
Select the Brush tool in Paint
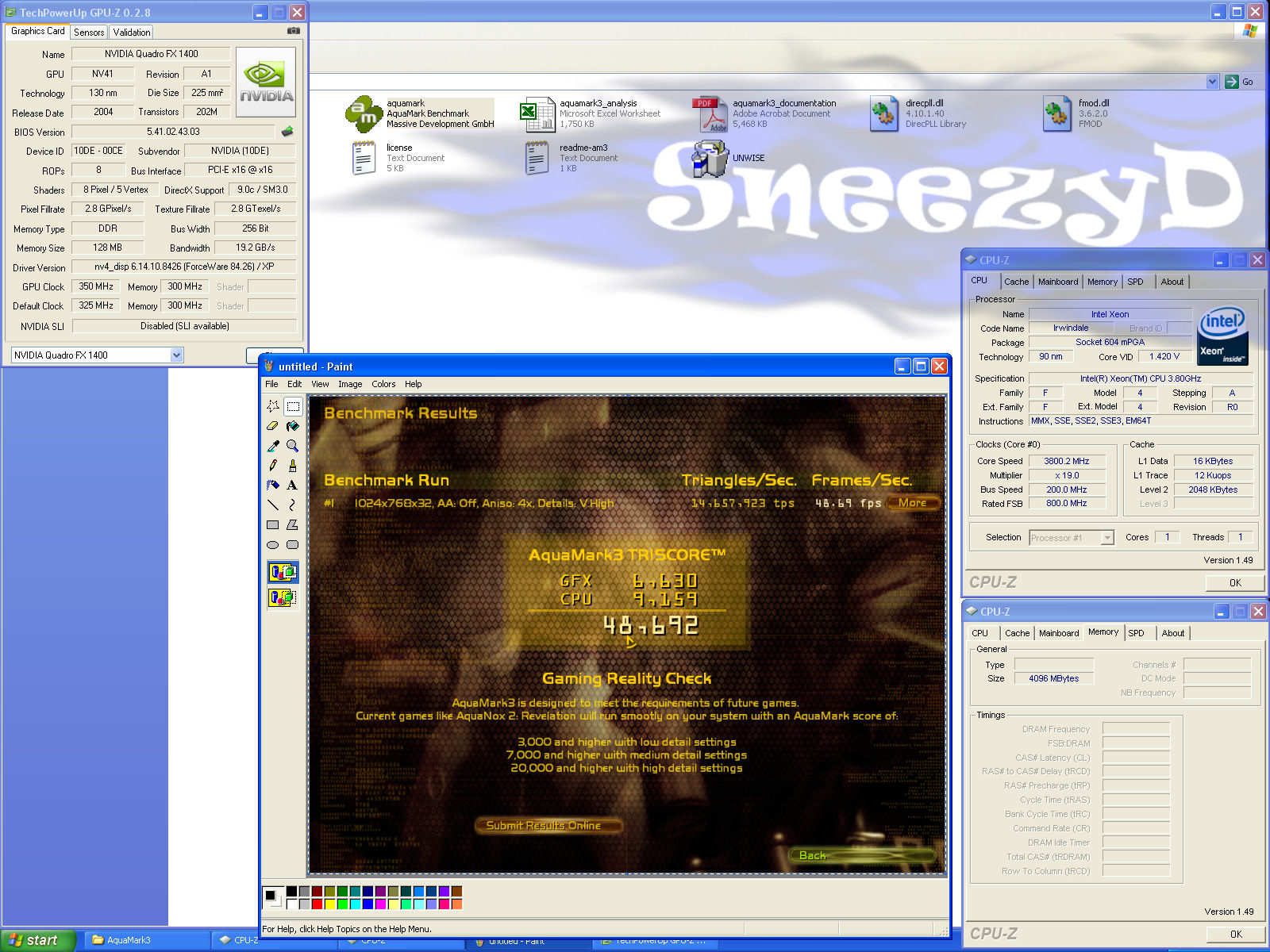tap(293, 465)
